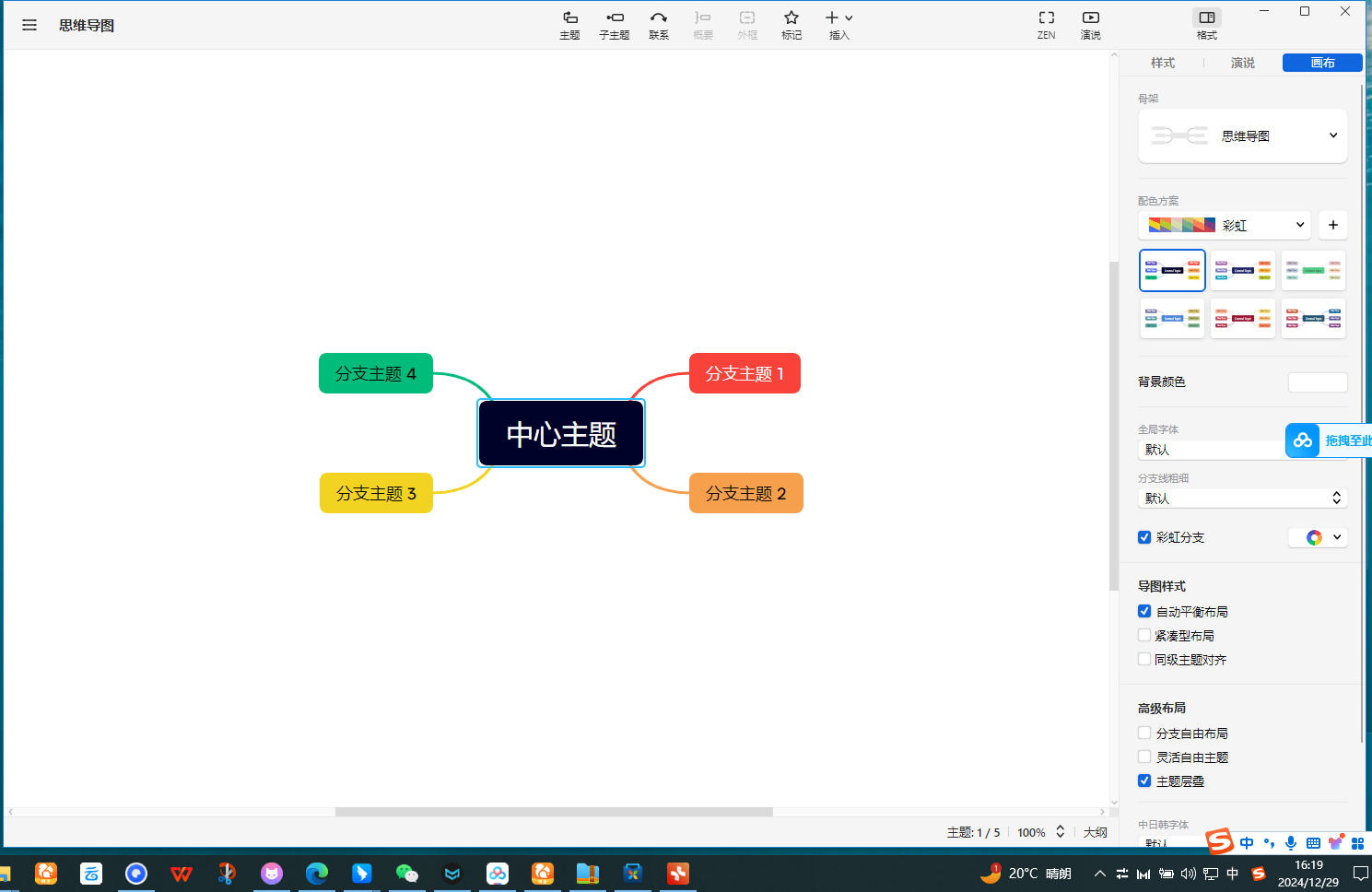Open Microsoft Edge from the taskbar
Image resolution: width=1372 pixels, height=892 pixels.
317,873
